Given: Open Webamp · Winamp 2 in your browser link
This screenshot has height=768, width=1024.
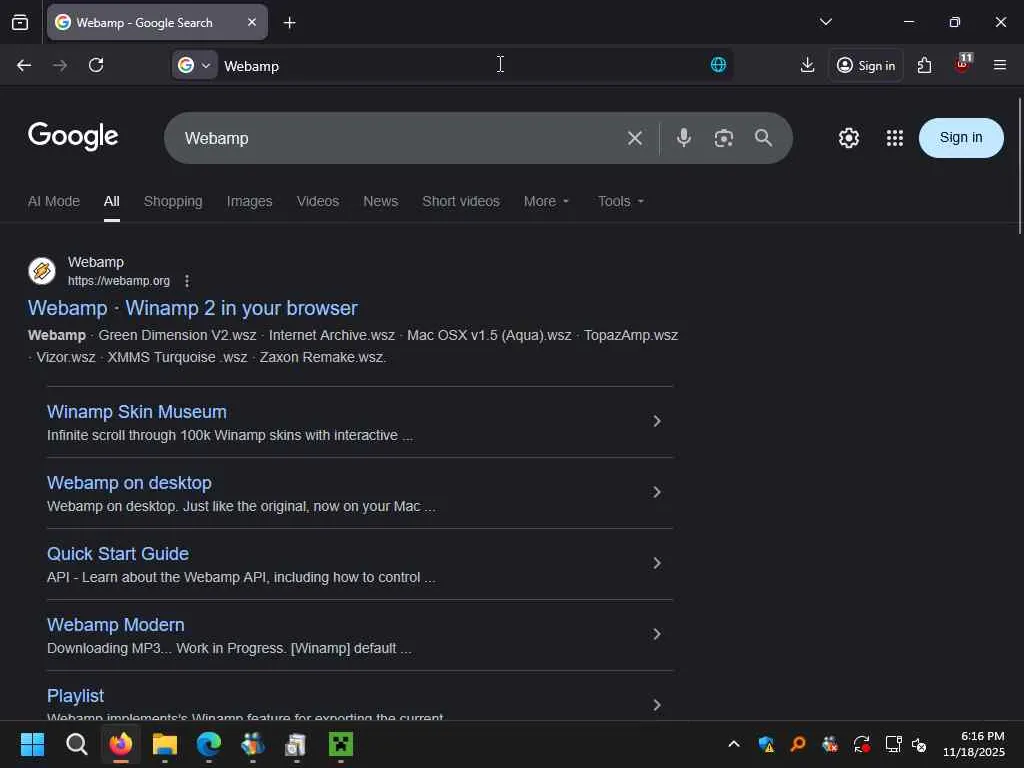Looking at the screenshot, I should point(193,308).
